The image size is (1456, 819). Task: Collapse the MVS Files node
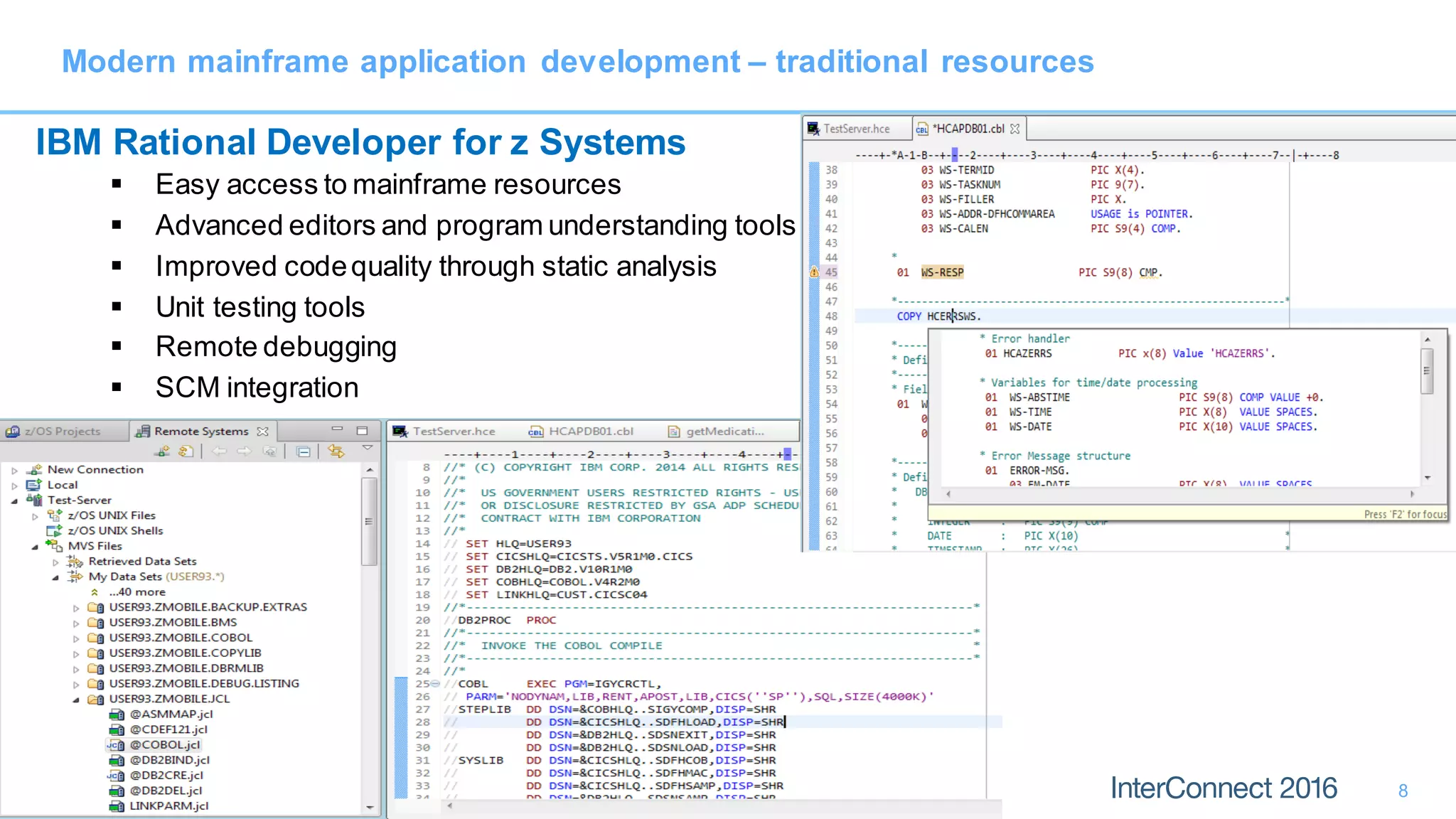35,547
